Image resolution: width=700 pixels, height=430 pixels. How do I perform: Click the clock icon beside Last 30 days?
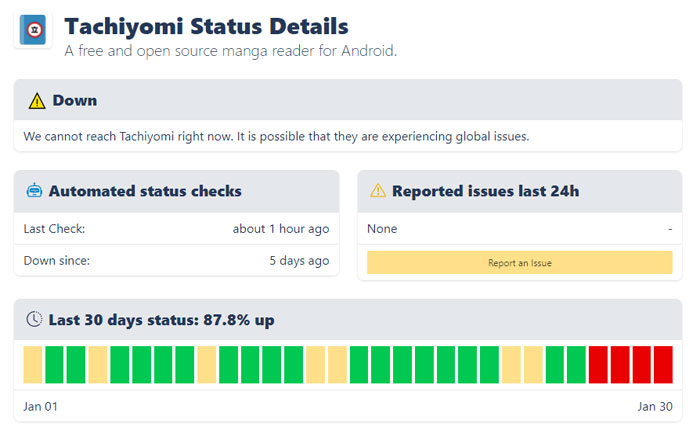(34, 320)
